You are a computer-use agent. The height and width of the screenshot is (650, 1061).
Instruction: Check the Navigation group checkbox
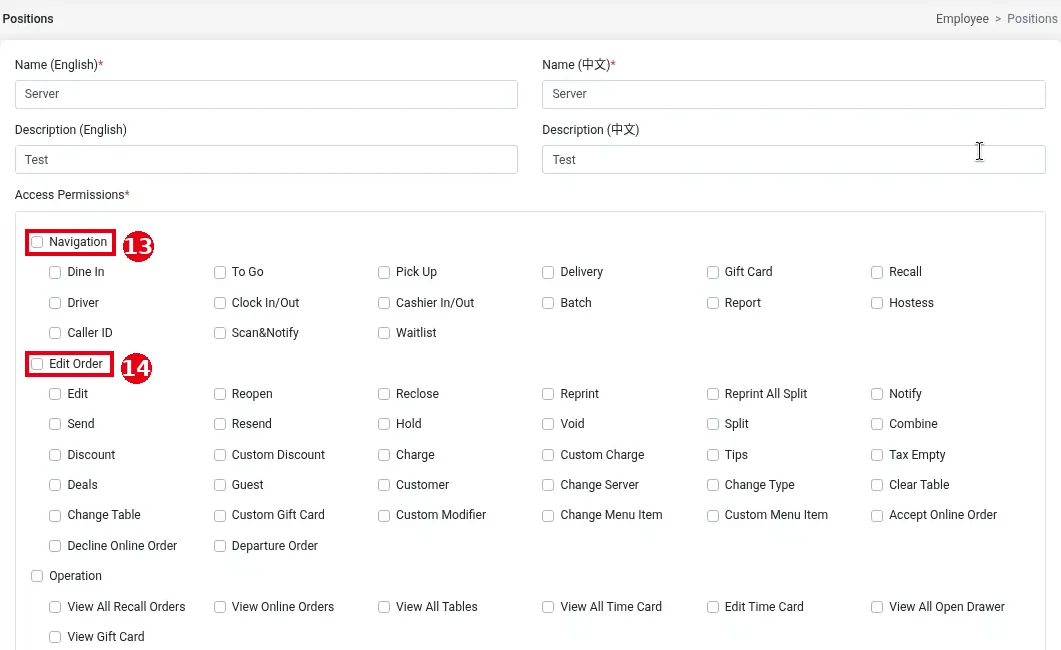point(37,242)
